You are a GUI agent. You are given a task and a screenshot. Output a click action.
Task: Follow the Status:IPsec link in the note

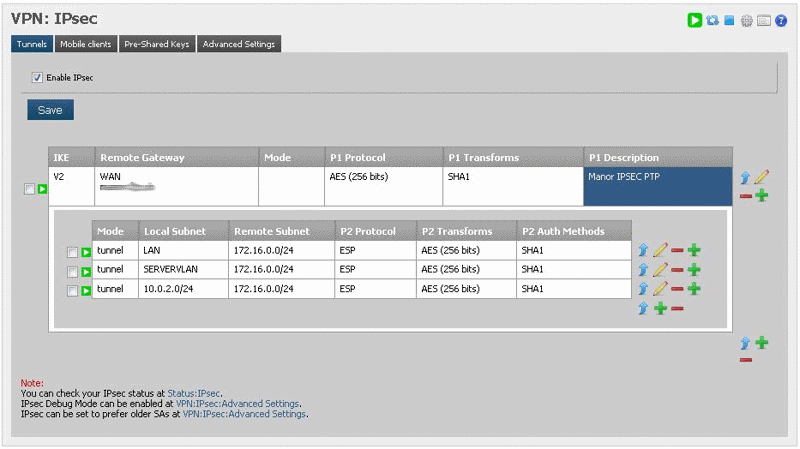coord(195,393)
